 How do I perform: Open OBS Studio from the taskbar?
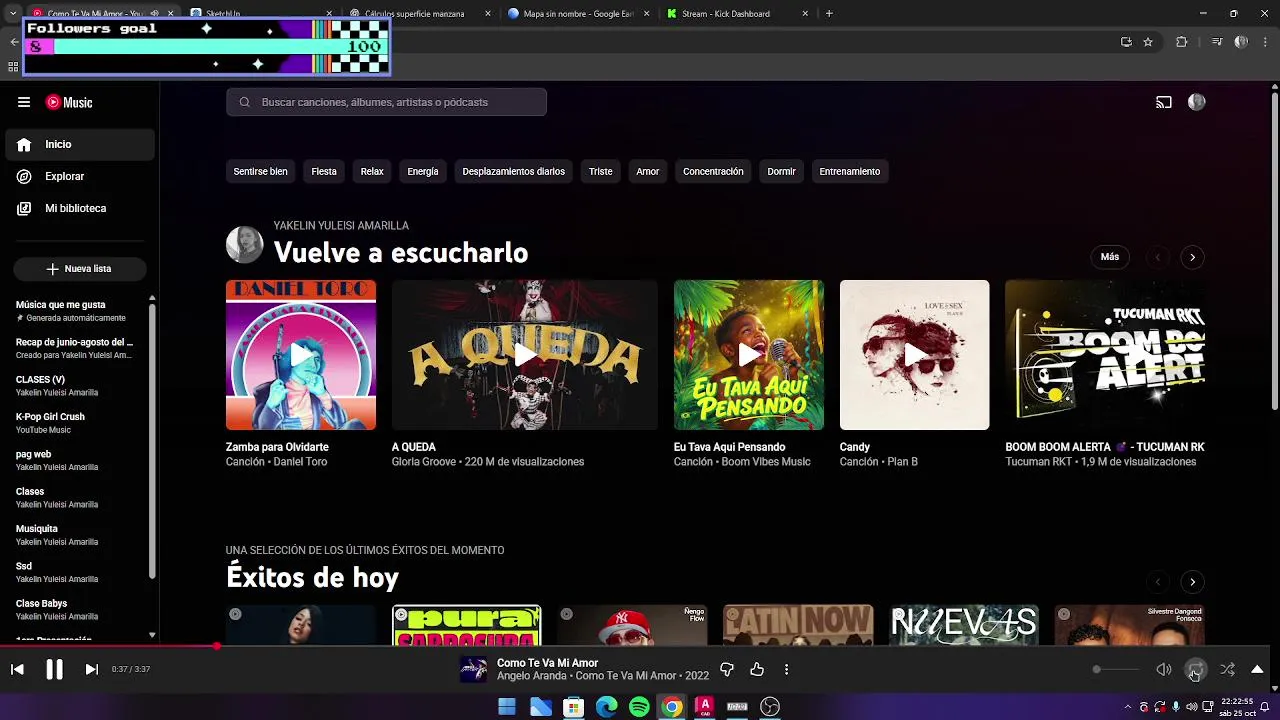point(770,707)
